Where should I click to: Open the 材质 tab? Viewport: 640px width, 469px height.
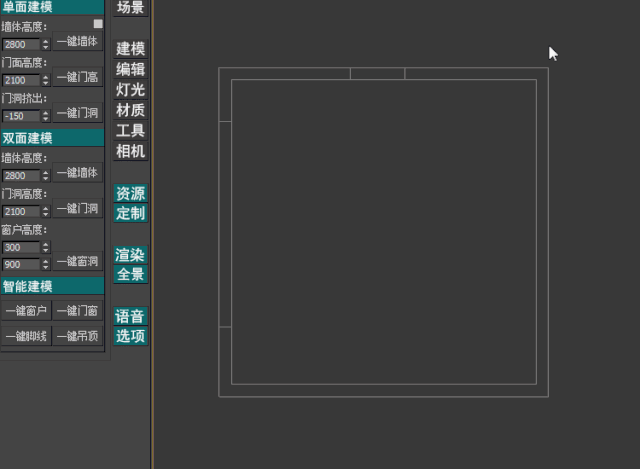[131, 110]
